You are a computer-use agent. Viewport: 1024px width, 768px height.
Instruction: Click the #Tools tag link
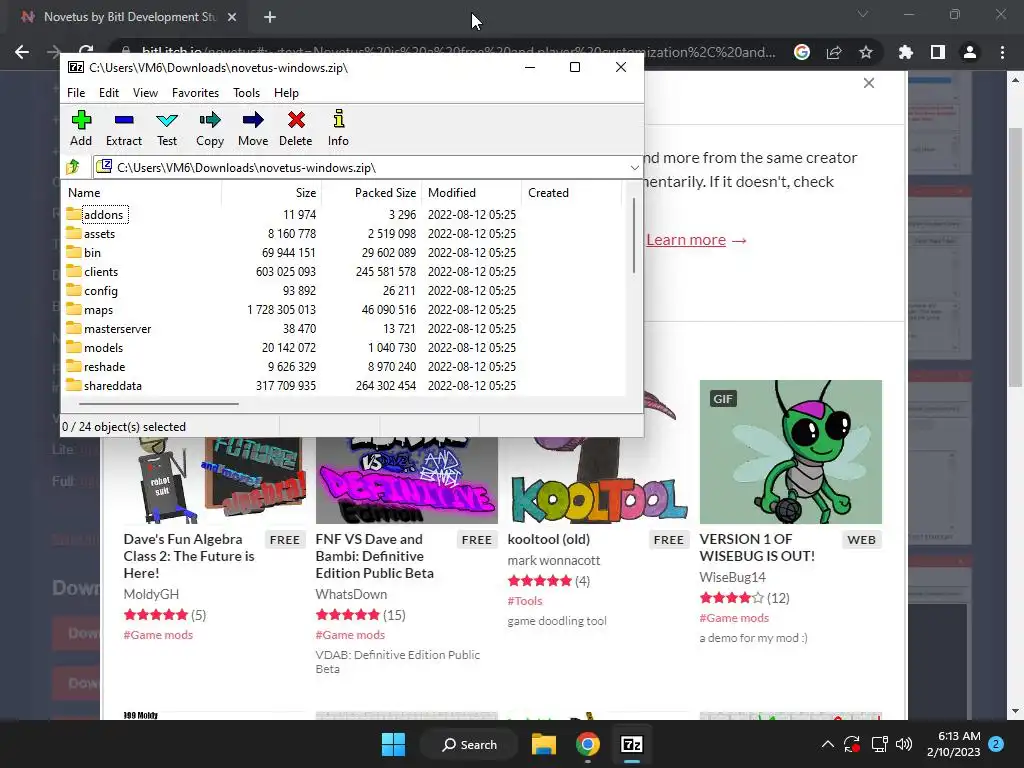(x=525, y=601)
